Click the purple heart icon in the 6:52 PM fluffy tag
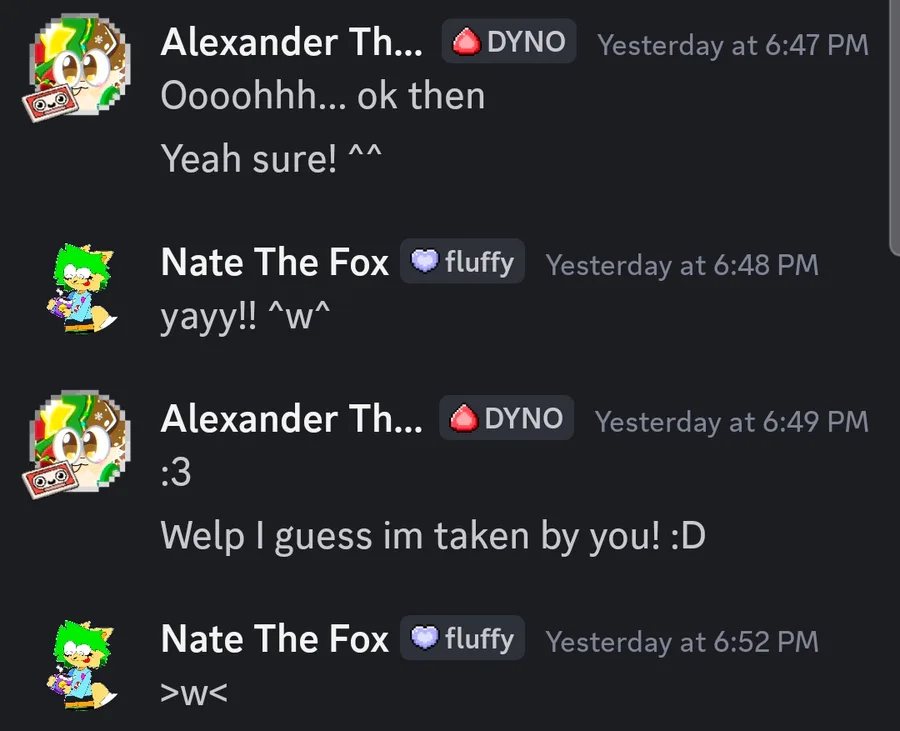 tap(425, 638)
